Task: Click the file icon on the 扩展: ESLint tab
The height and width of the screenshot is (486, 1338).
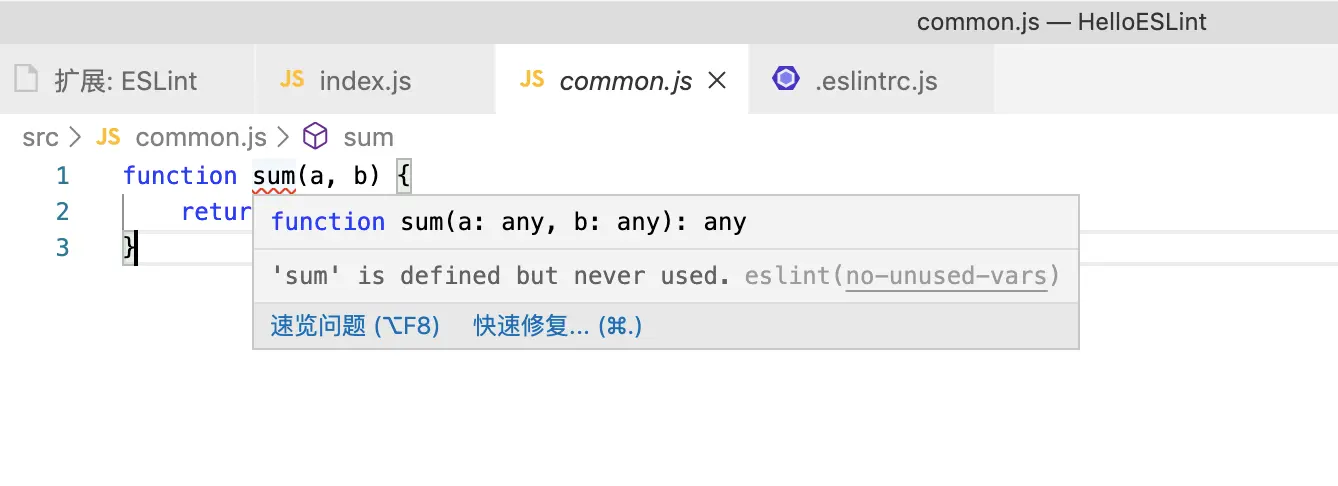Action: (x=26, y=80)
